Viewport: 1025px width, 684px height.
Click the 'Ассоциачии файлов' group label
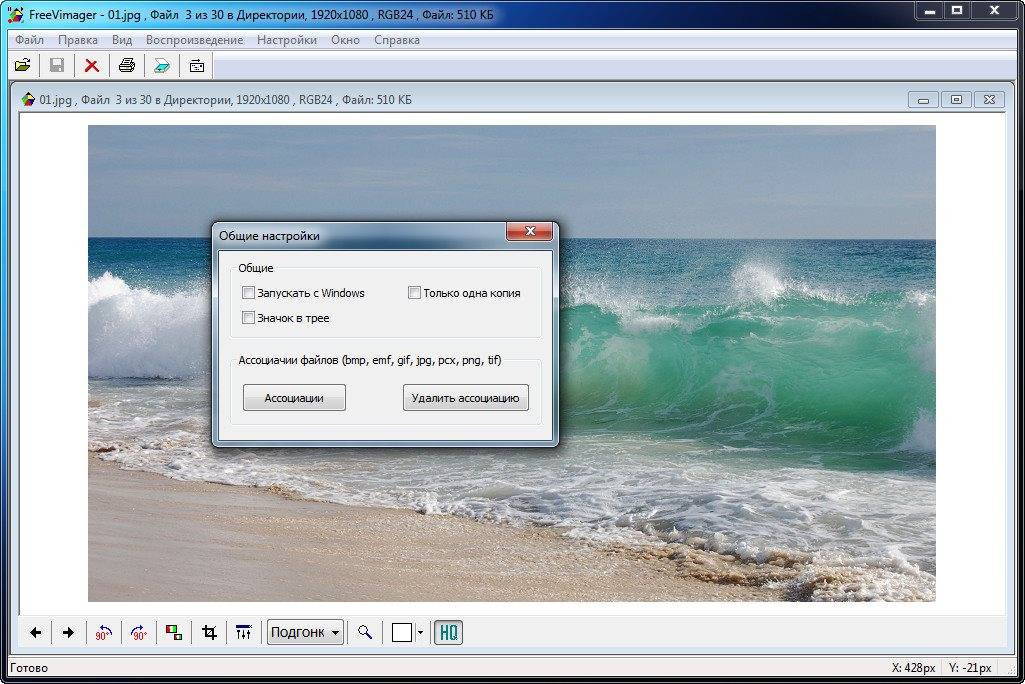pos(369,360)
